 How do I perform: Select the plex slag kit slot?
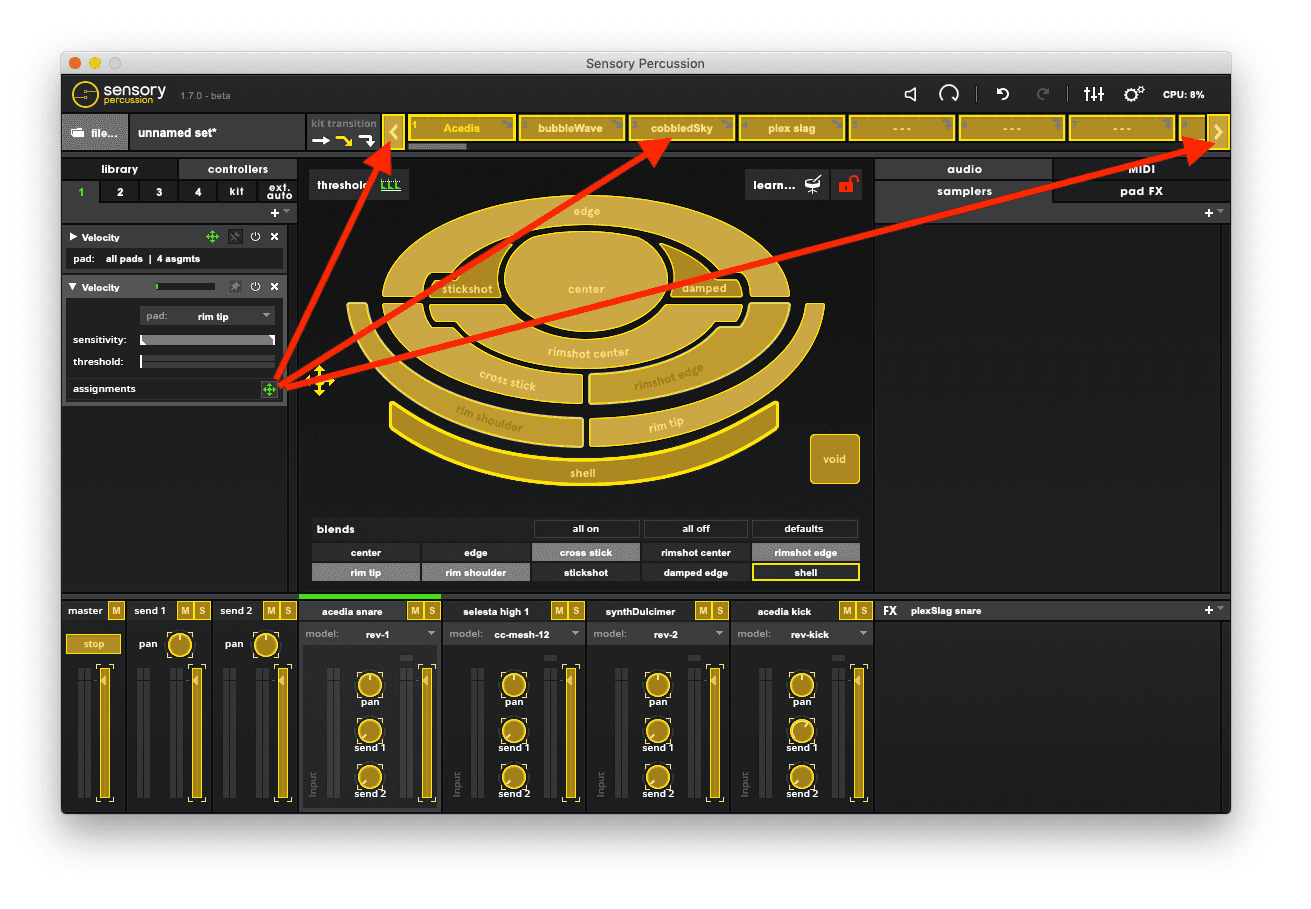[x=792, y=128]
